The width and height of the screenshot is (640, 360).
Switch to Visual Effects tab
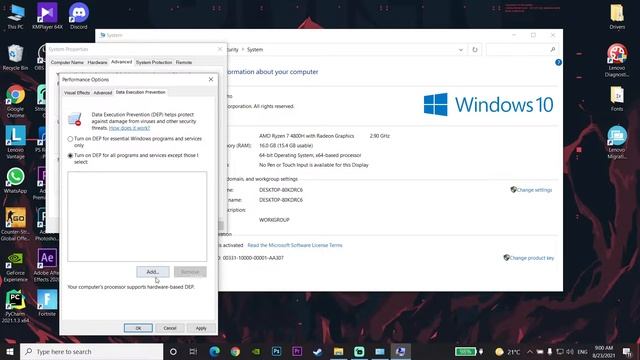click(x=77, y=93)
